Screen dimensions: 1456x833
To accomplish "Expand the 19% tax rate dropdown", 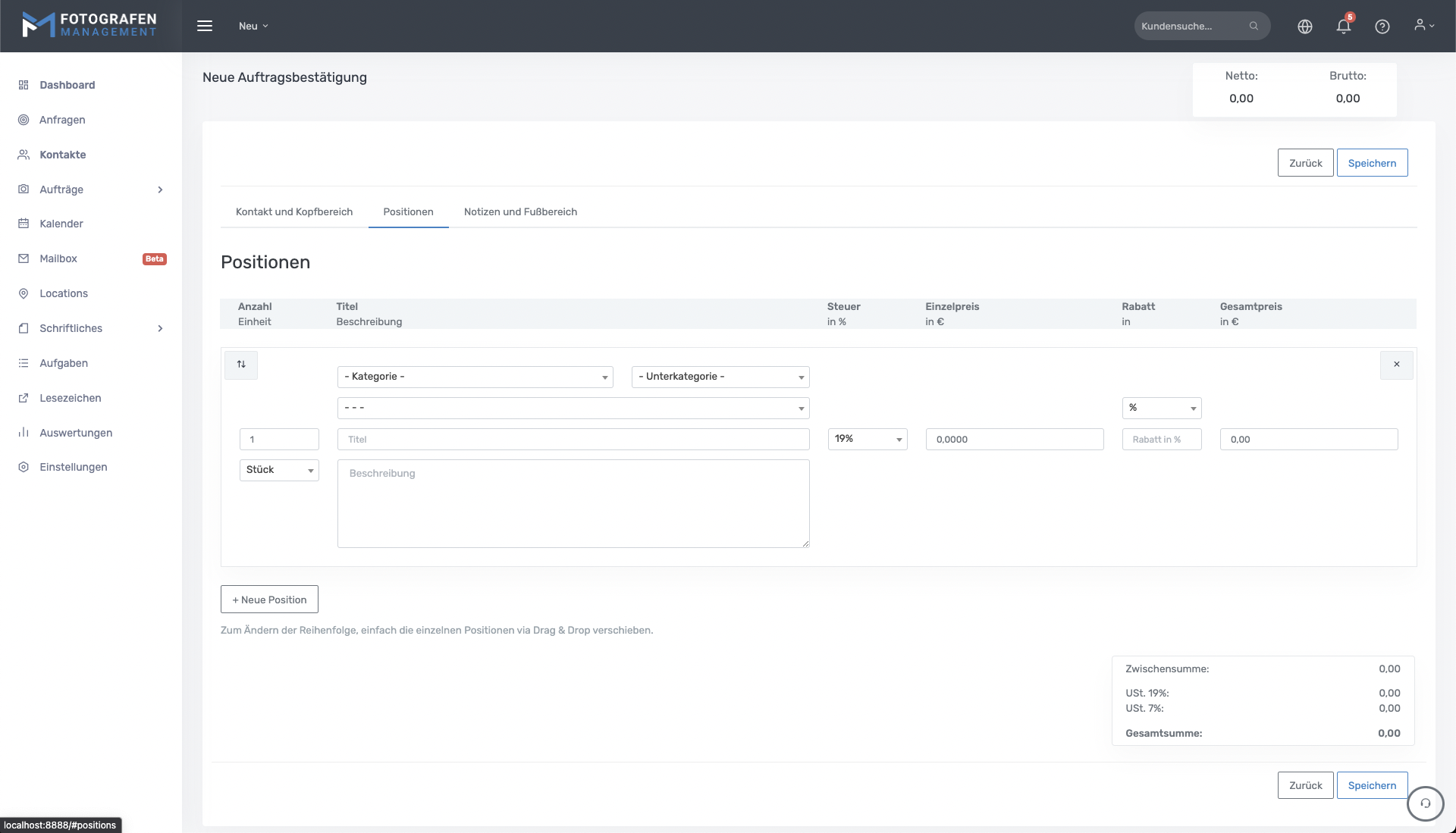I will click(x=867, y=439).
